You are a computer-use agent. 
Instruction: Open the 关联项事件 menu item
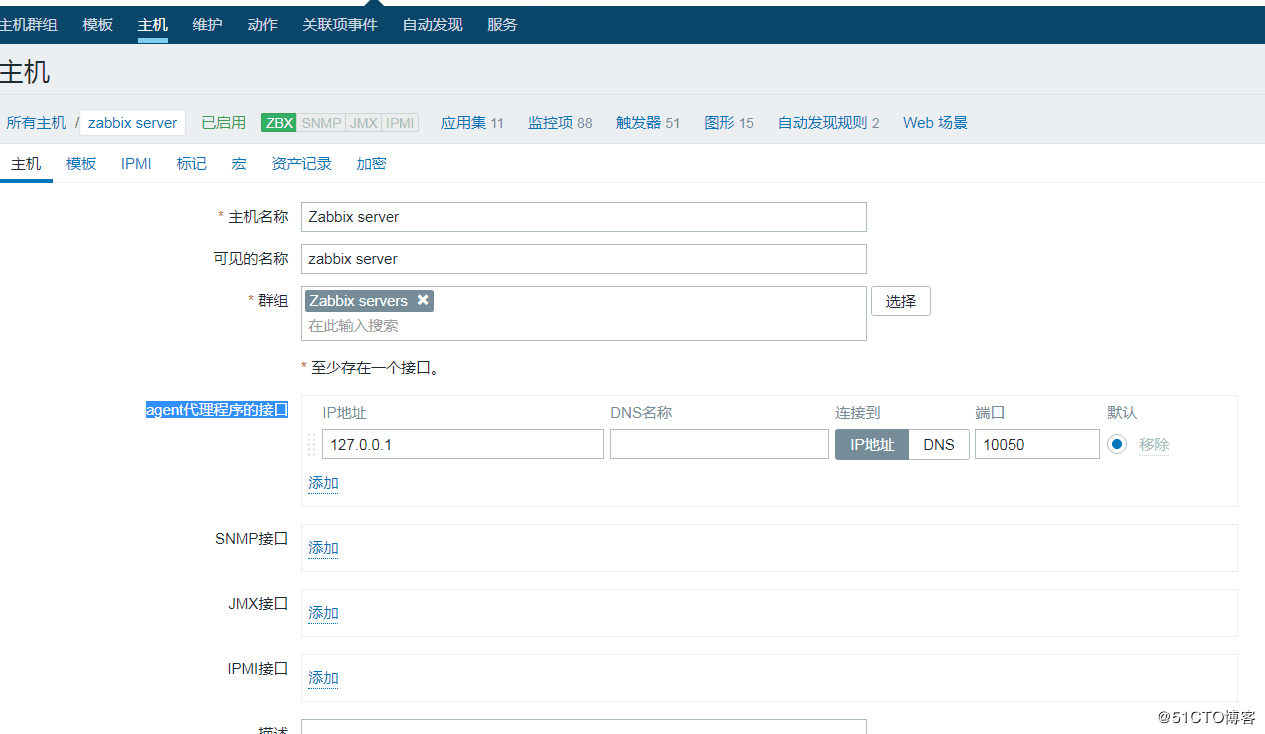[x=340, y=24]
